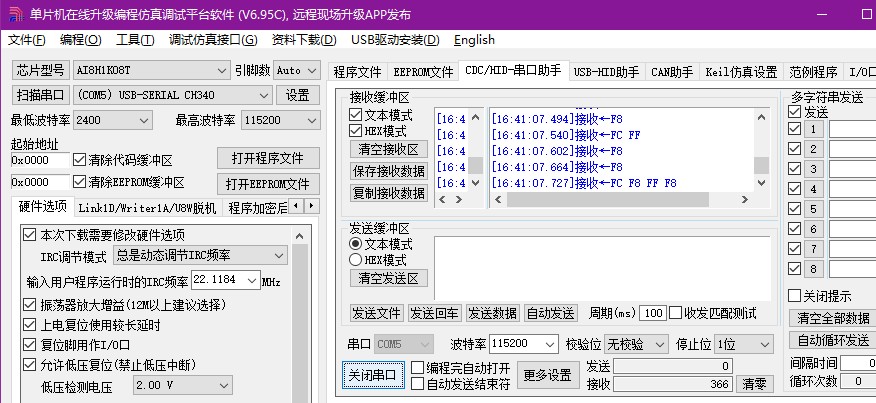Switch to the EEPROM文件 tab

(423, 72)
